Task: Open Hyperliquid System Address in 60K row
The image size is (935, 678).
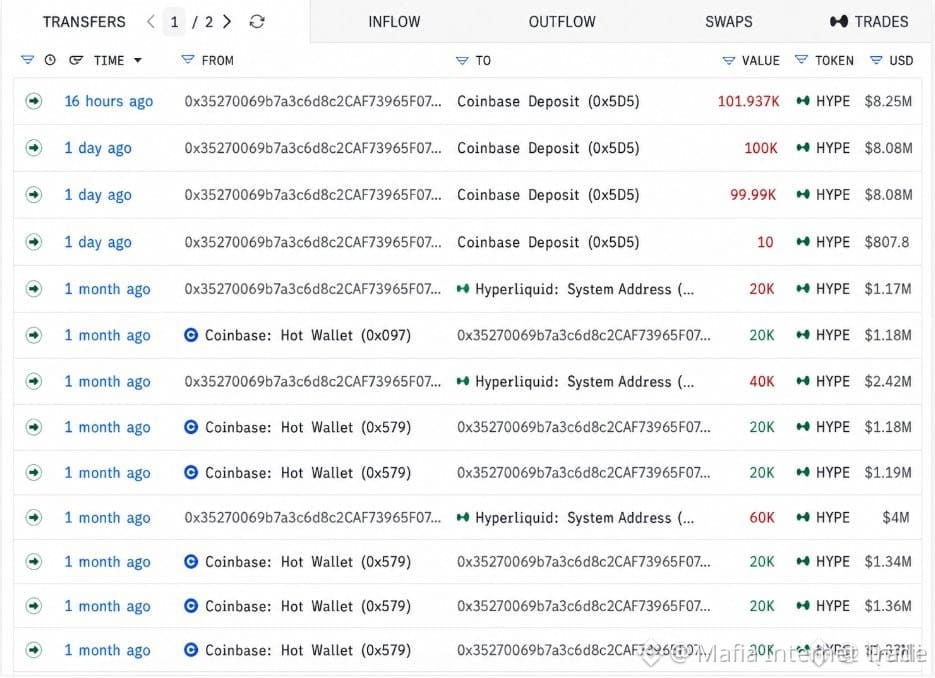Action: (575, 518)
